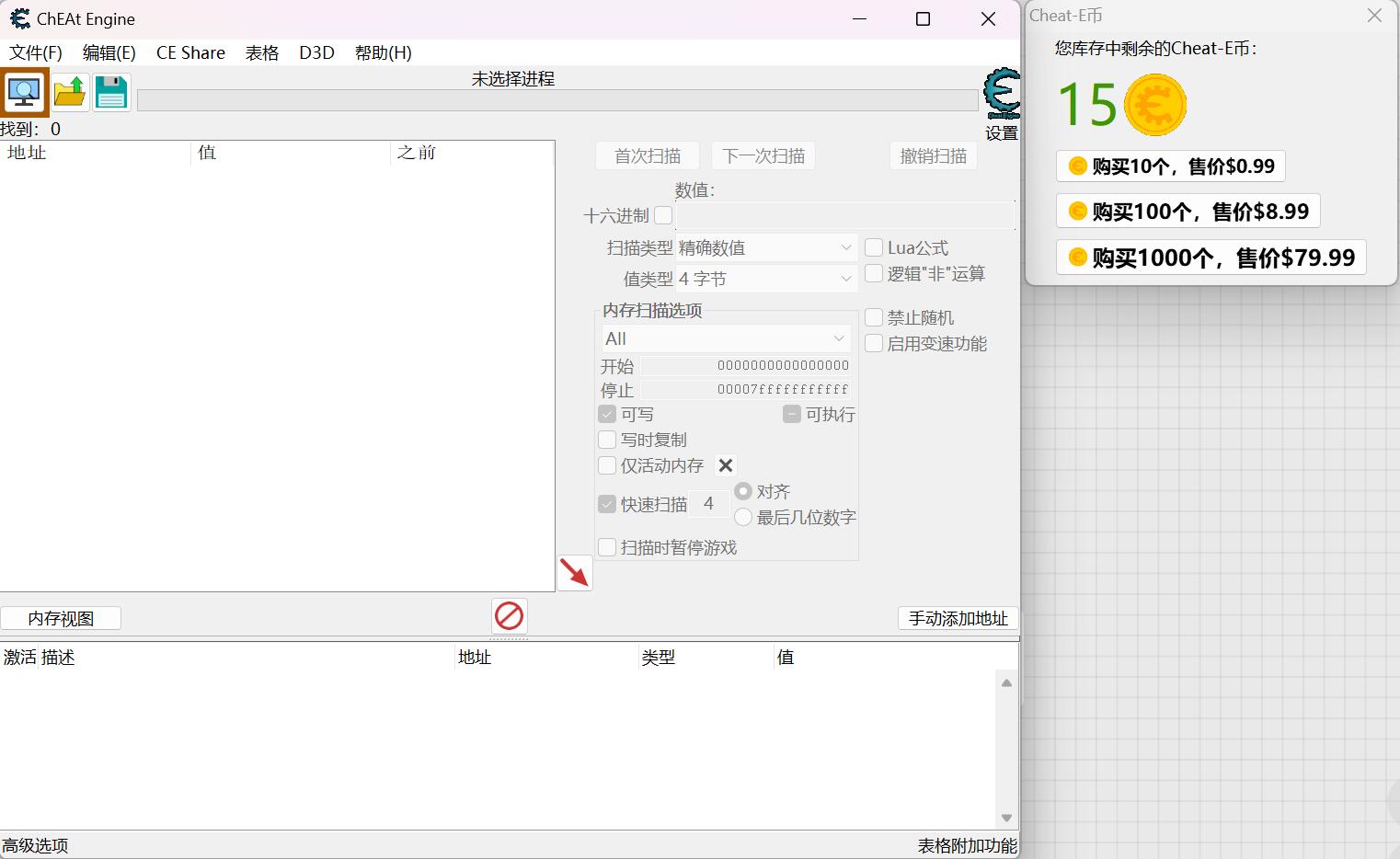
Task: Click the ChEAt Engine logo in the titlebar
Action: 19,18
